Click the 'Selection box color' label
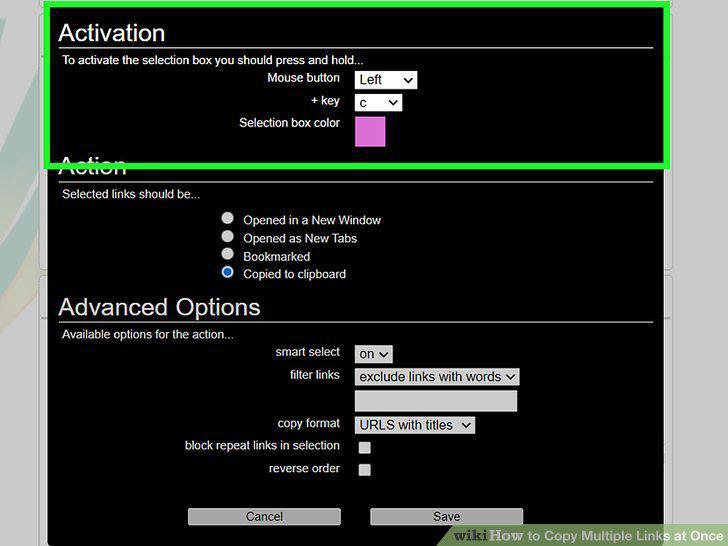Viewport: 728px width, 546px height. pos(289,123)
